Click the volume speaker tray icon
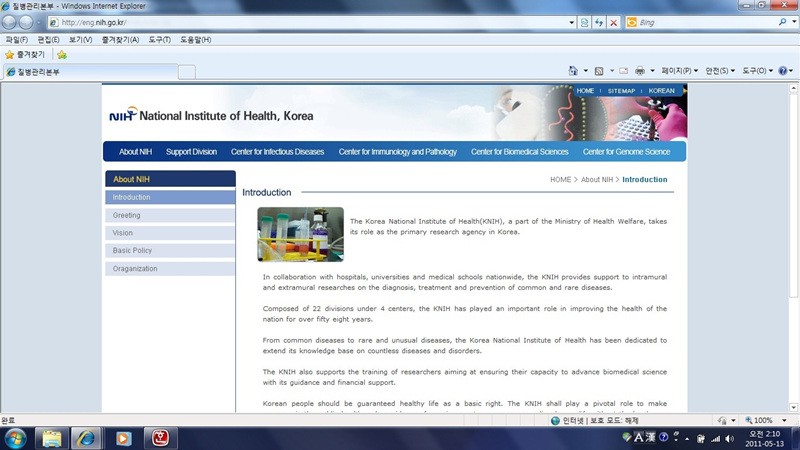 (x=730, y=438)
